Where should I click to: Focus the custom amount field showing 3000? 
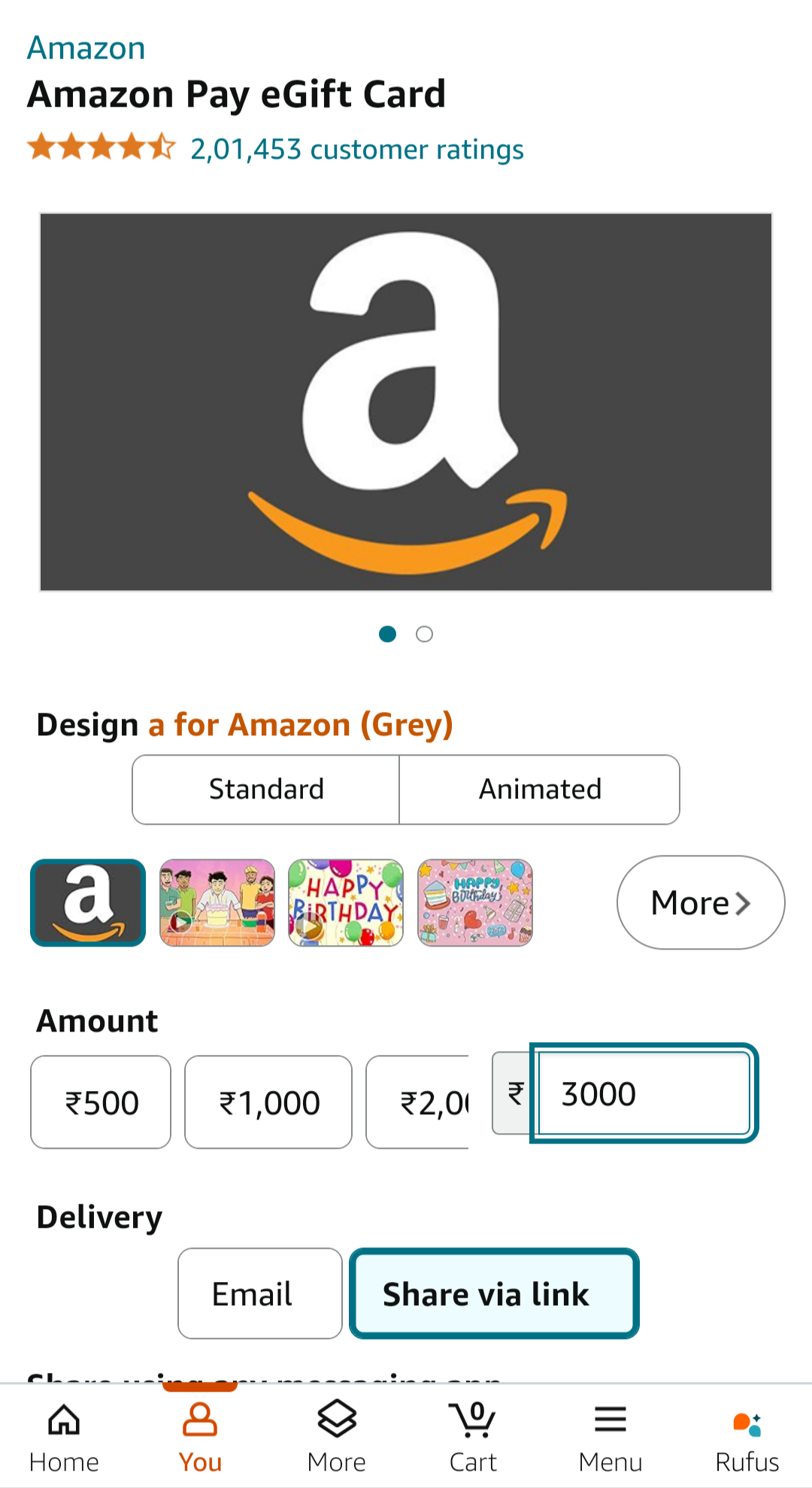click(x=644, y=1093)
